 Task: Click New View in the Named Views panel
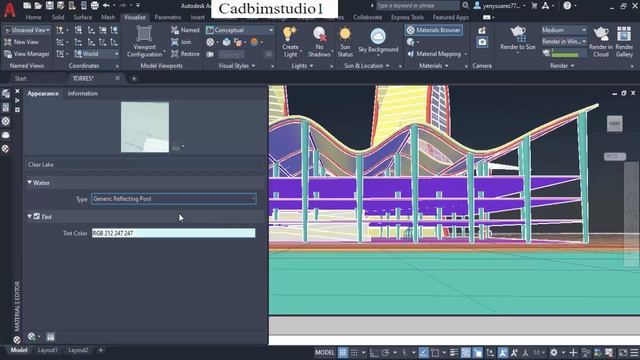coord(21,42)
